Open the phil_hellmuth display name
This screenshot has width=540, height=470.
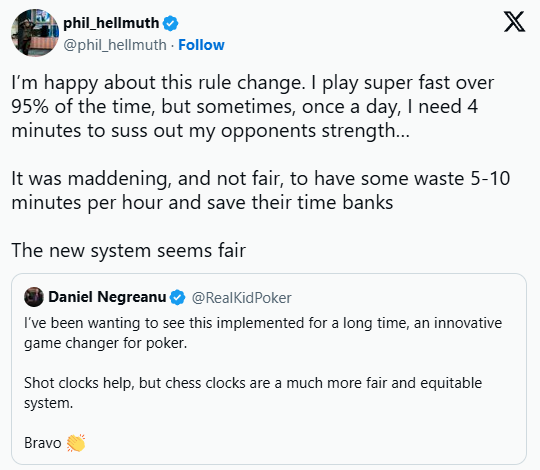click(111, 23)
